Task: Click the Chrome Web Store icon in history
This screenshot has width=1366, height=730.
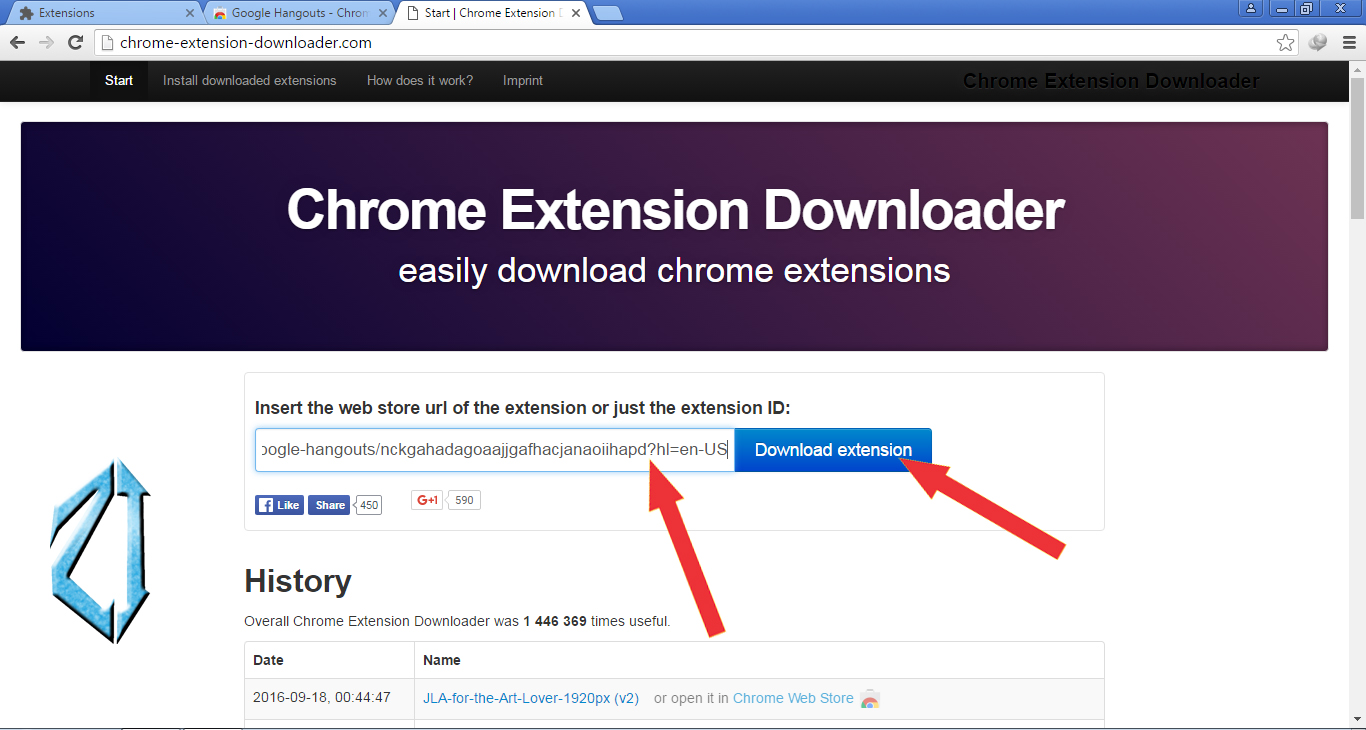Action: click(868, 698)
